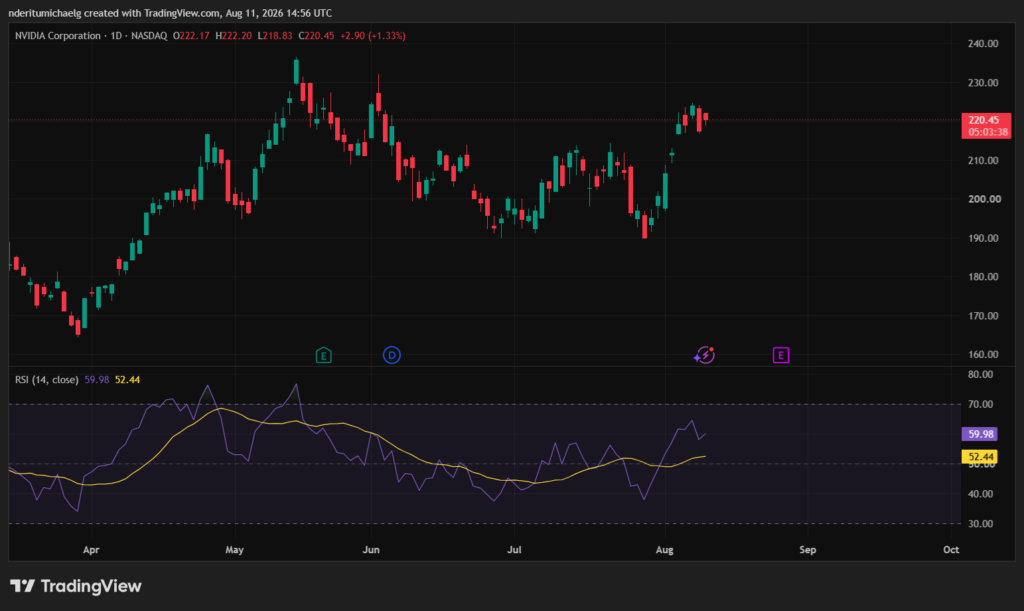Click the 30.00 RSI axis label
The width and height of the screenshot is (1024, 611).
click(x=980, y=524)
